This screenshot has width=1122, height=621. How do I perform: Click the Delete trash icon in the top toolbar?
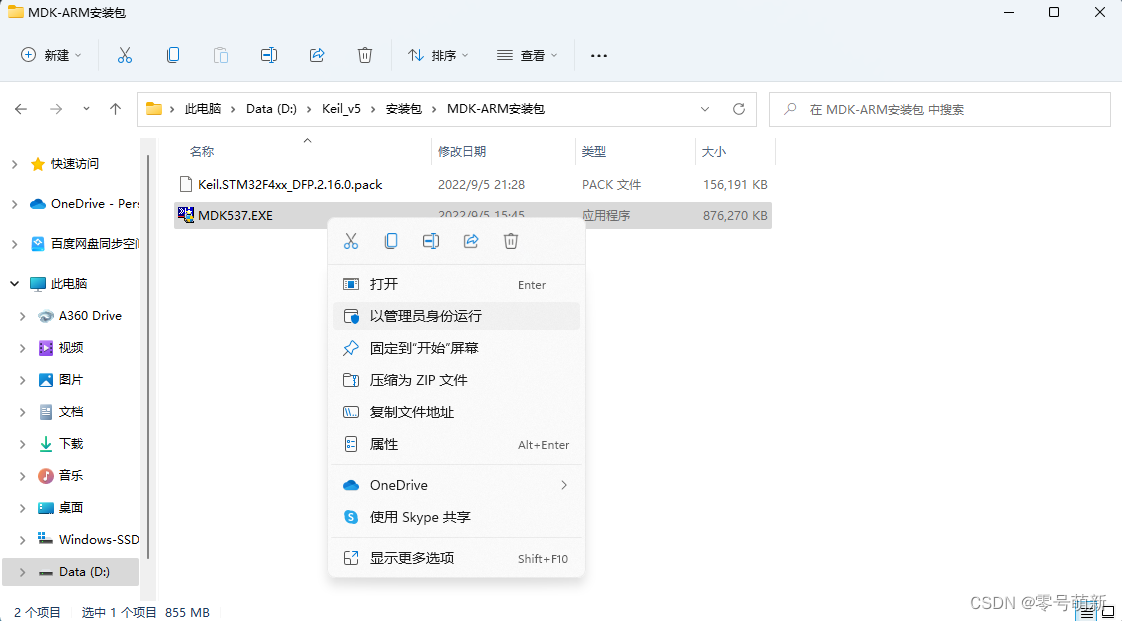(365, 55)
